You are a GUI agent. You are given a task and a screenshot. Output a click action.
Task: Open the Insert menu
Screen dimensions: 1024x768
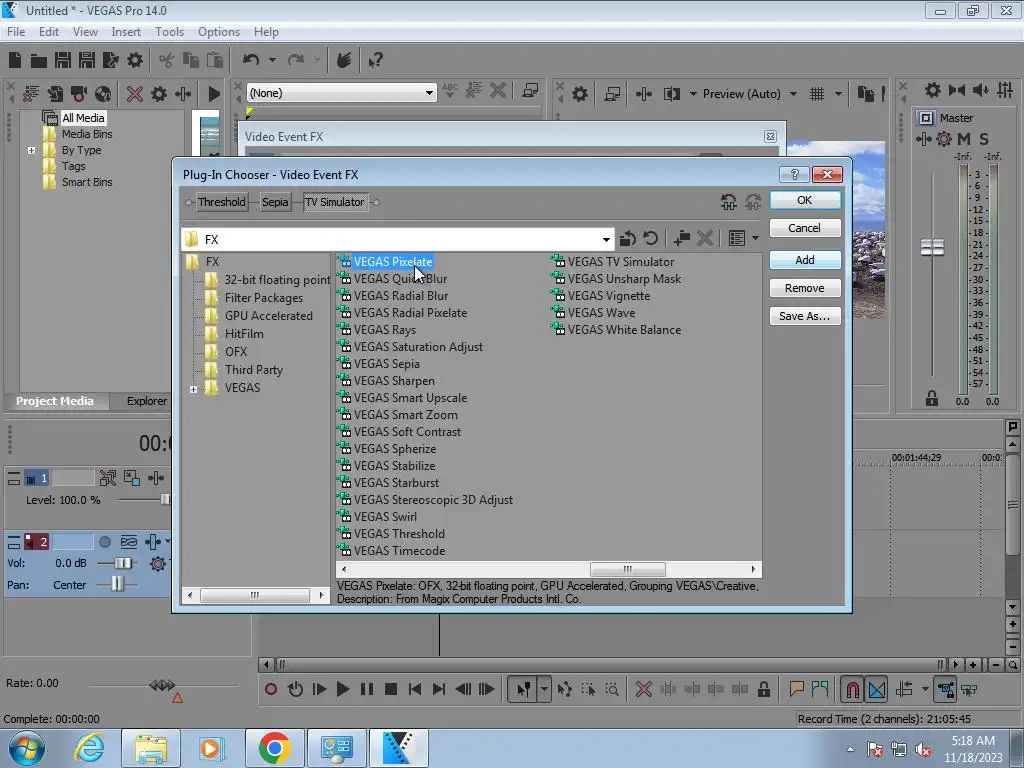[x=126, y=31]
